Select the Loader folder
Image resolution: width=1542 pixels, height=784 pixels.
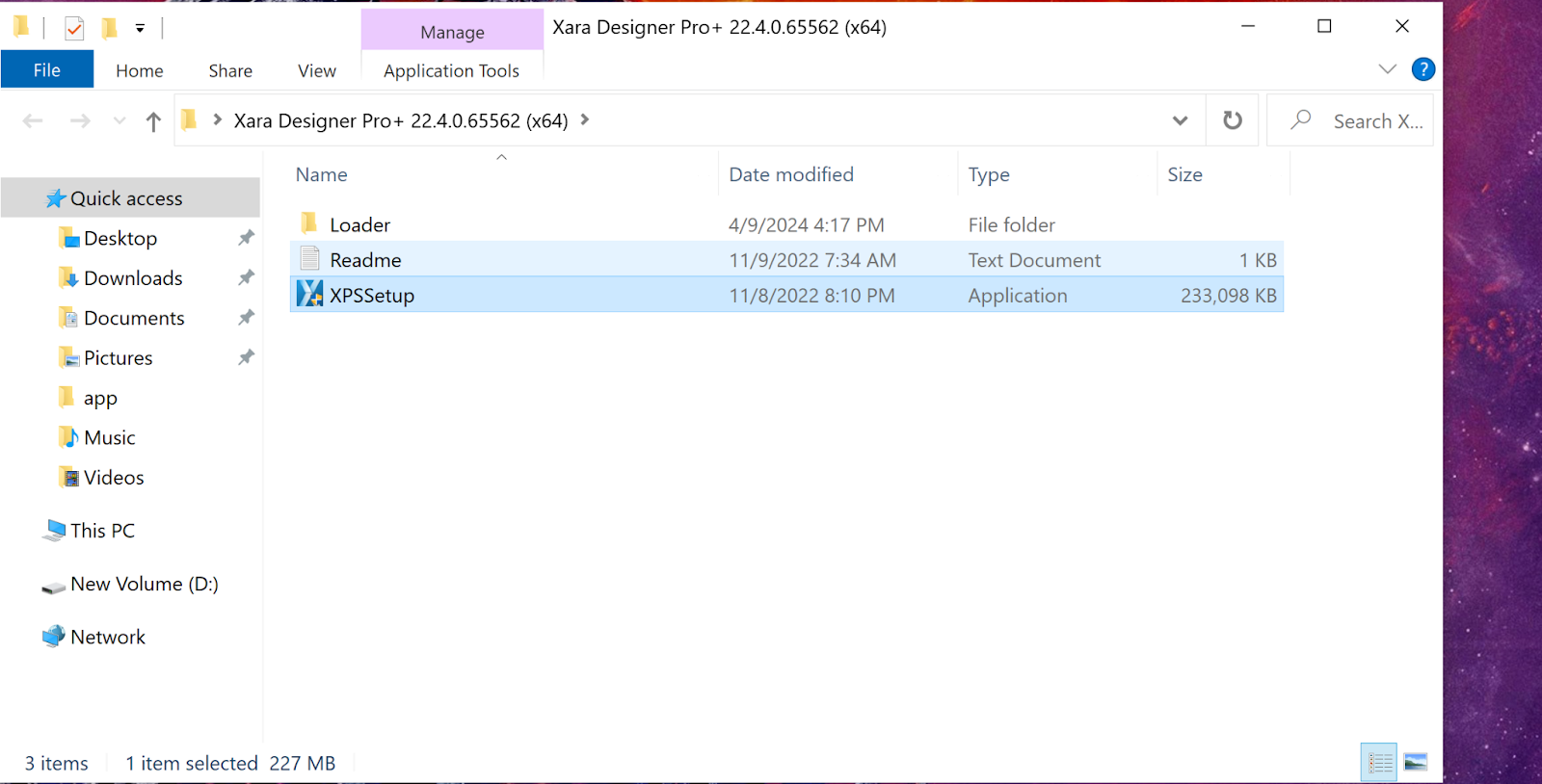[786, 224]
